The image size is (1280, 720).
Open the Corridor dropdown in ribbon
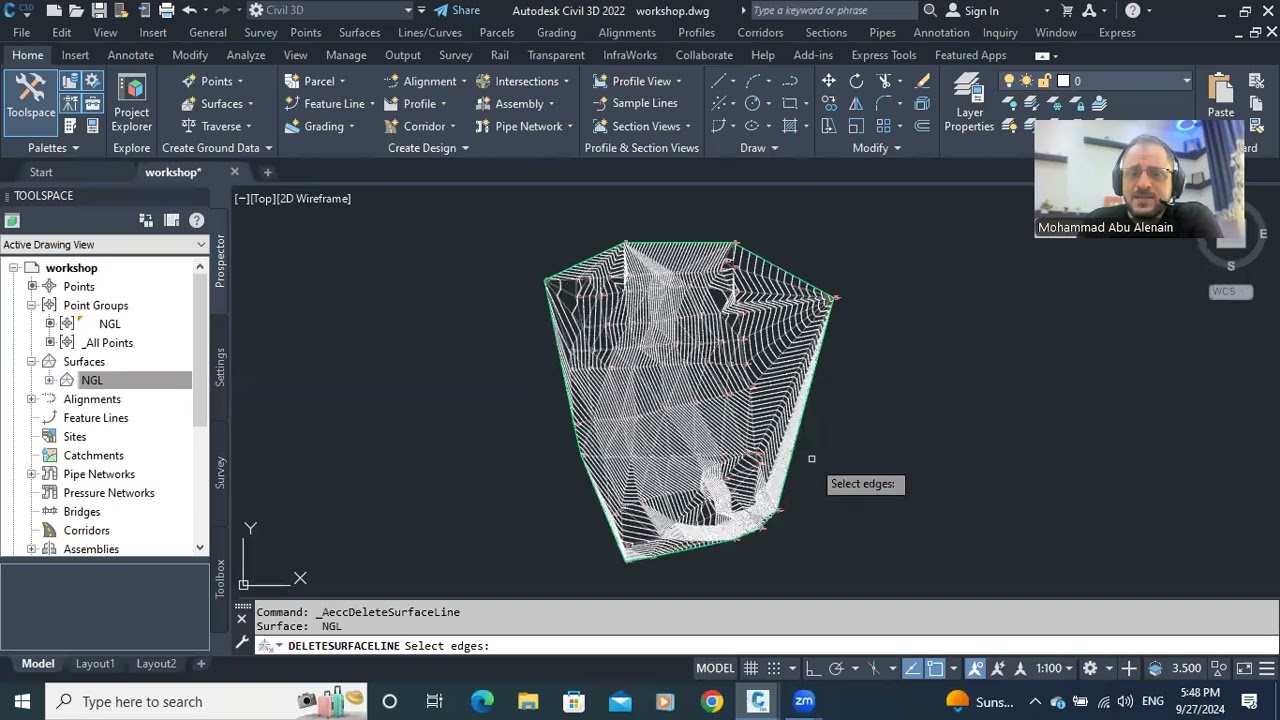click(420, 126)
